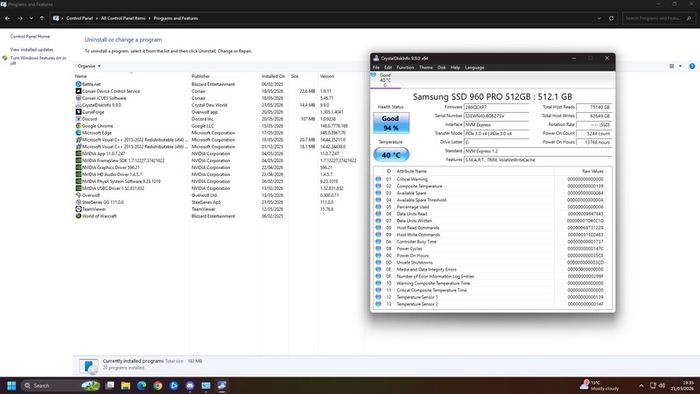700x394 pixels.
Task: Open the Function menu in CrystalDiskInfo
Action: pos(405,67)
